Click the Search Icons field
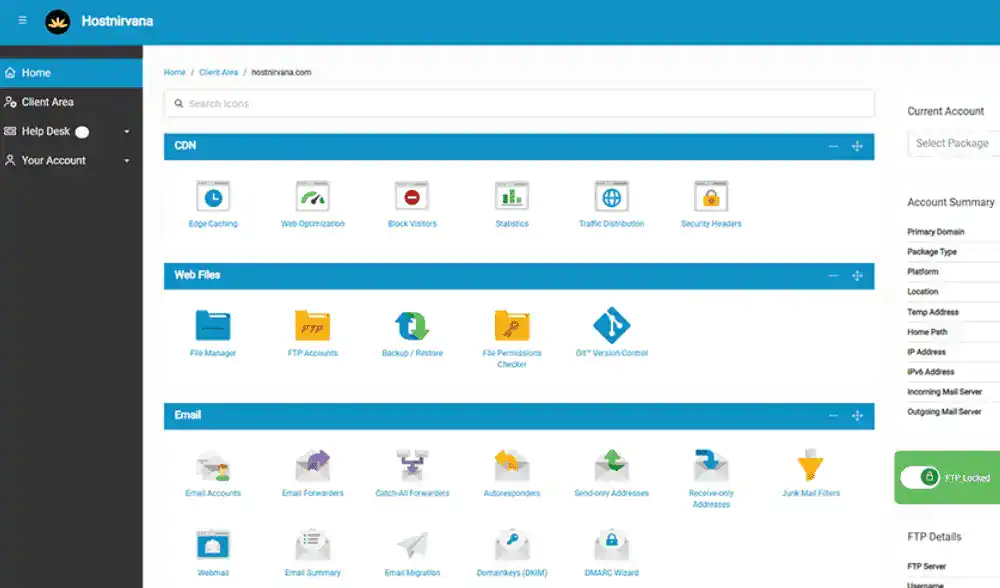 click(520, 104)
